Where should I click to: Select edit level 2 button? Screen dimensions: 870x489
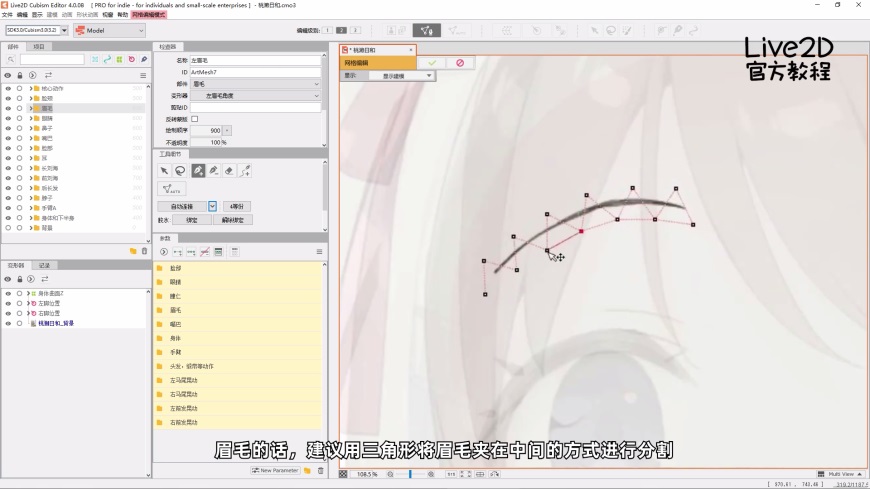point(341,31)
